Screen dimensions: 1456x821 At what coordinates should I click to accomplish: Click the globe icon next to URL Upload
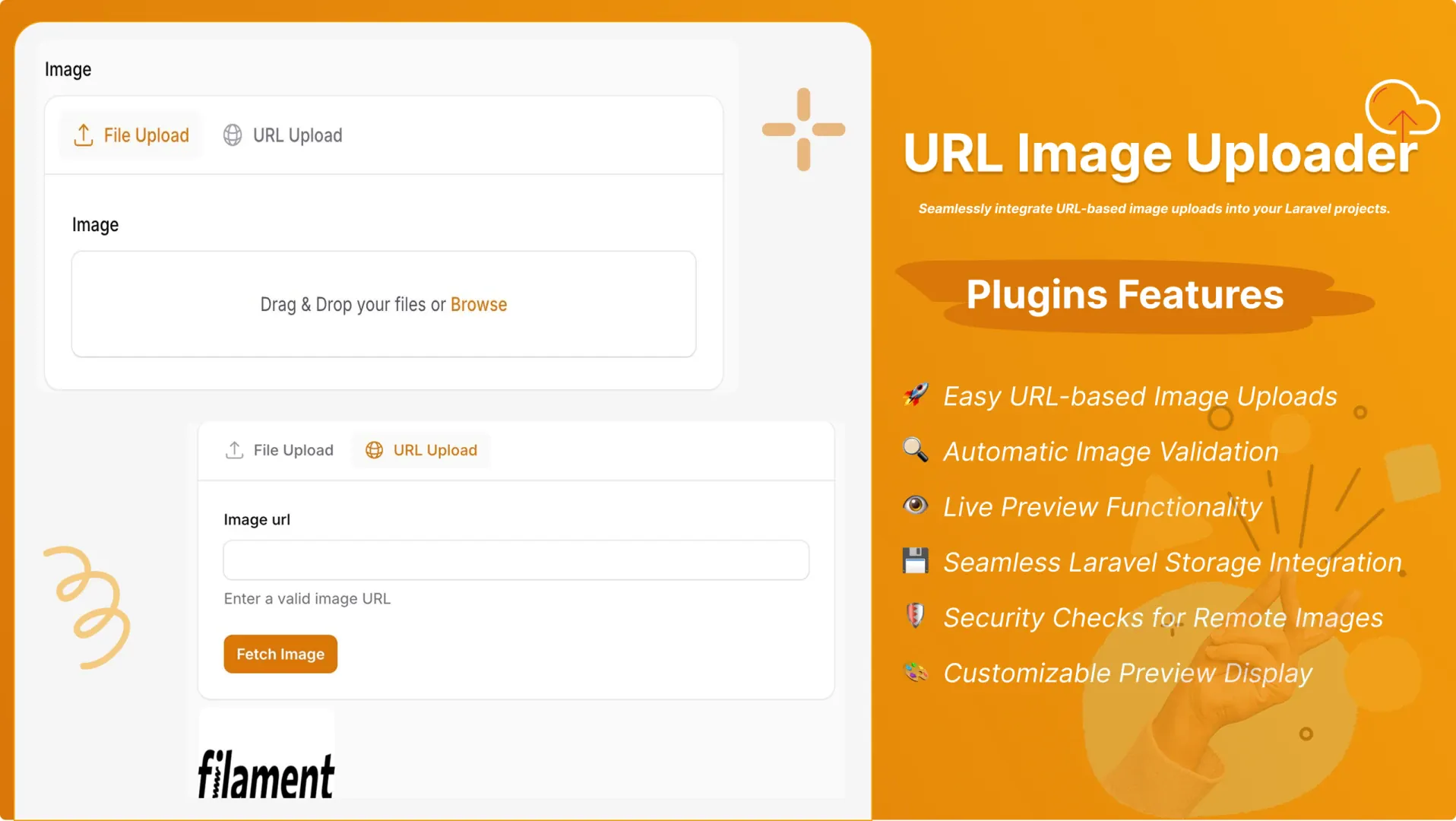232,135
